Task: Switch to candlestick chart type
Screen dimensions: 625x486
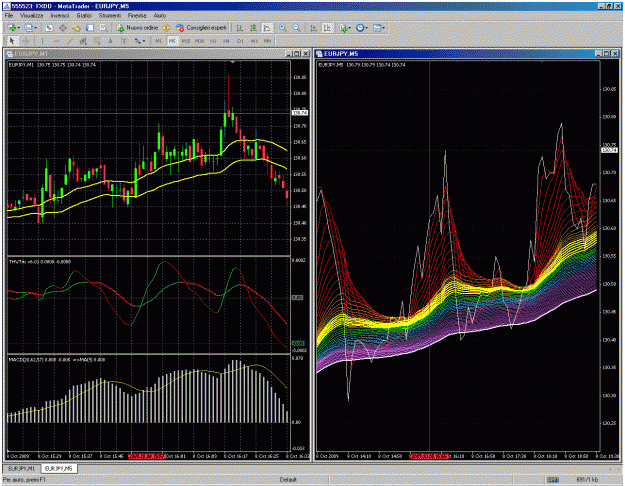Action: pos(254,28)
